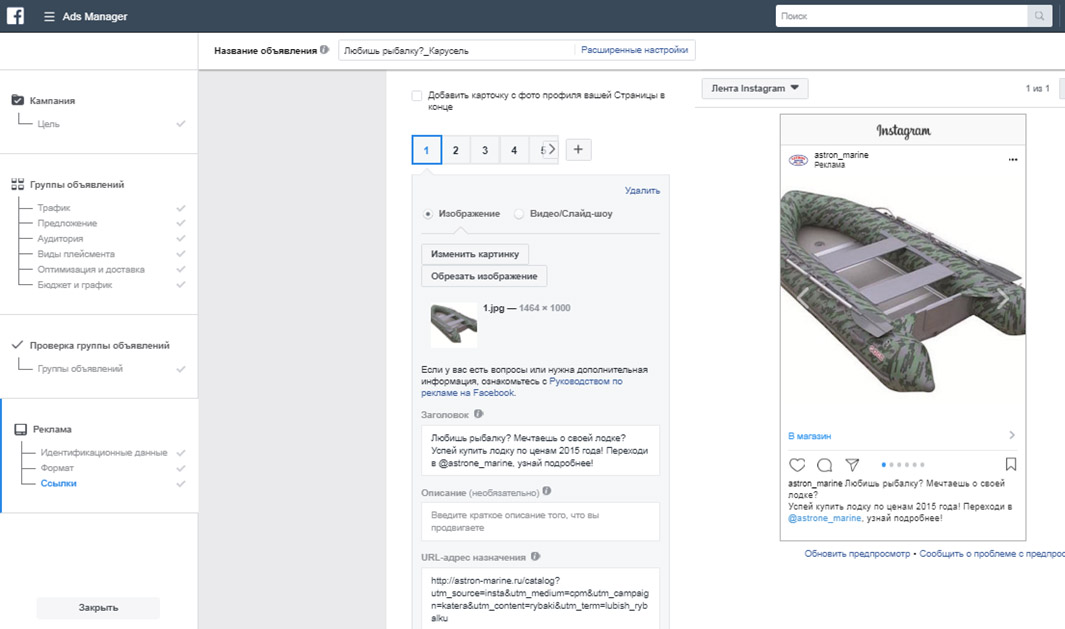Click the Реклама section icon
Screen dimensions: 1065x629
20,429
